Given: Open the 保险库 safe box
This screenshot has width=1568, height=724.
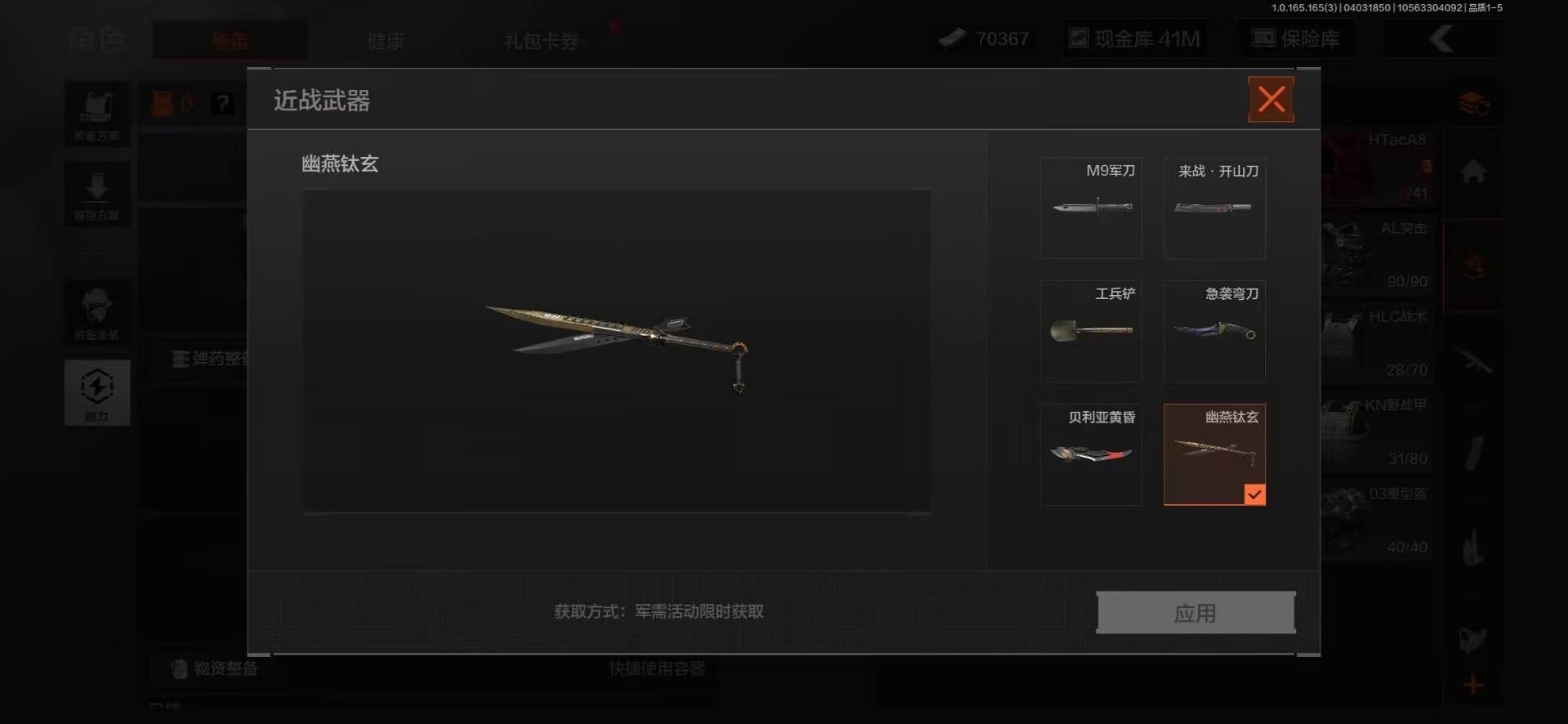Looking at the screenshot, I should [1297, 38].
